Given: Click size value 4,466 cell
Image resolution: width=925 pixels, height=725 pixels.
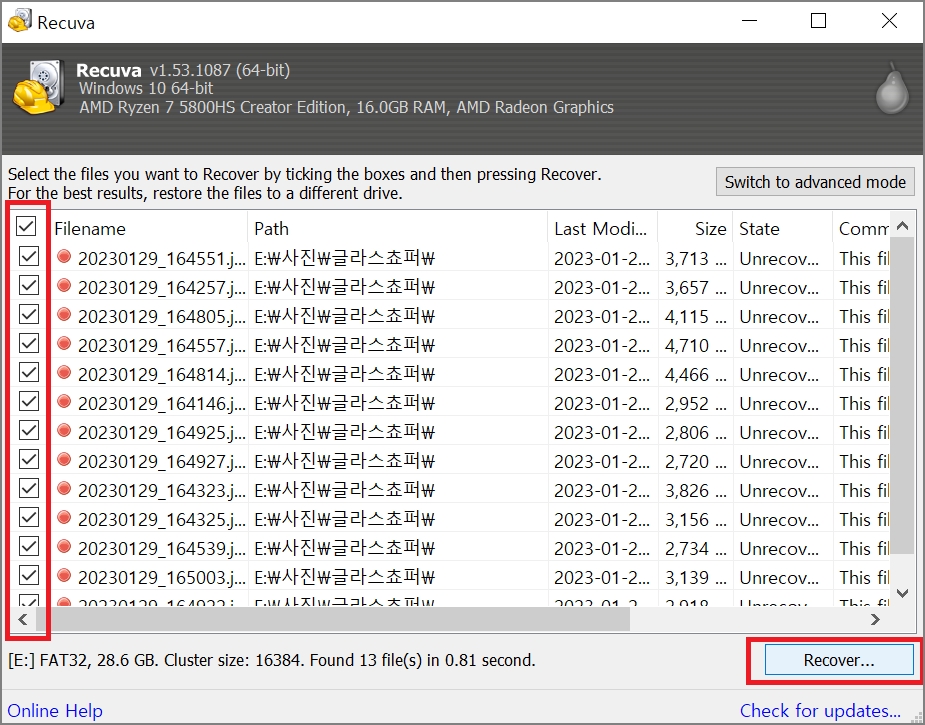Looking at the screenshot, I should coord(696,375).
